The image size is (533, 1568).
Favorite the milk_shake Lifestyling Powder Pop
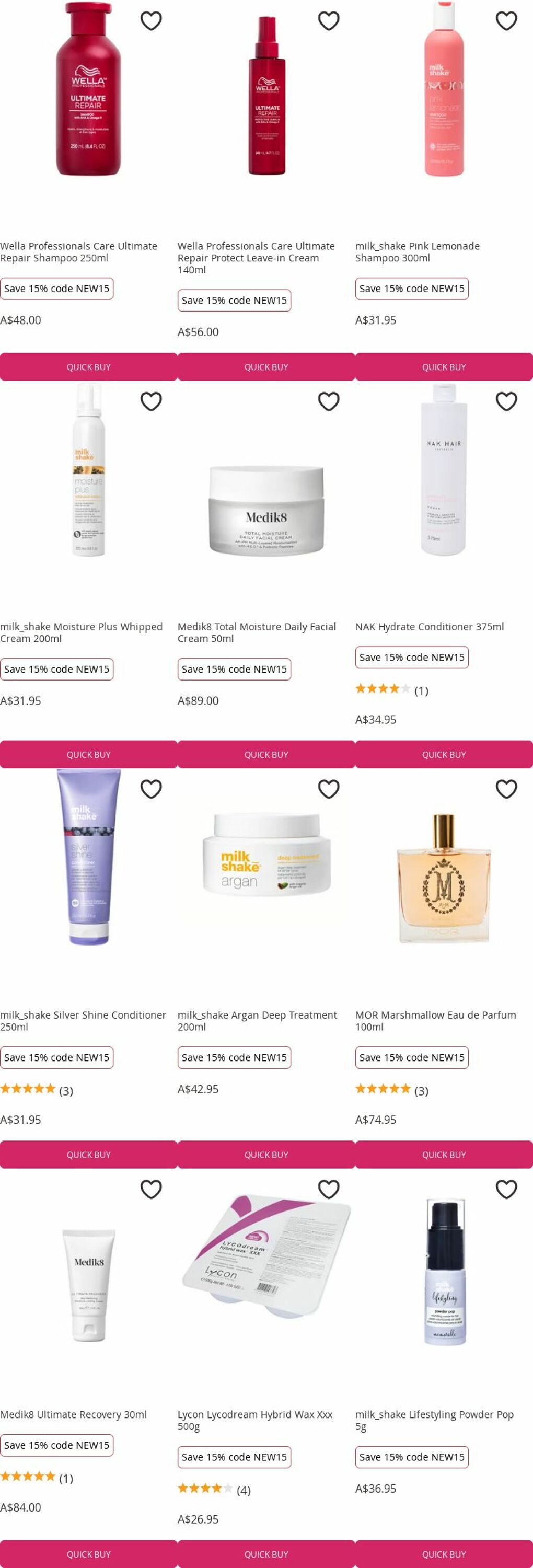pyautogui.click(x=506, y=1189)
